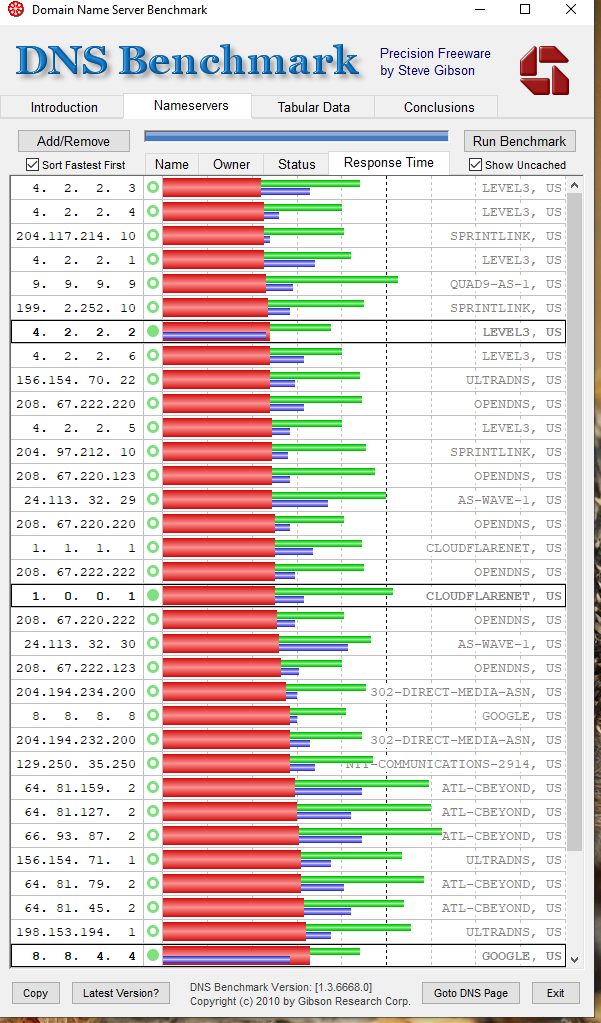Screen dimensions: 601x1023
Task: Select nameserver 1.1.1.1 IP text
Action: click(84, 547)
